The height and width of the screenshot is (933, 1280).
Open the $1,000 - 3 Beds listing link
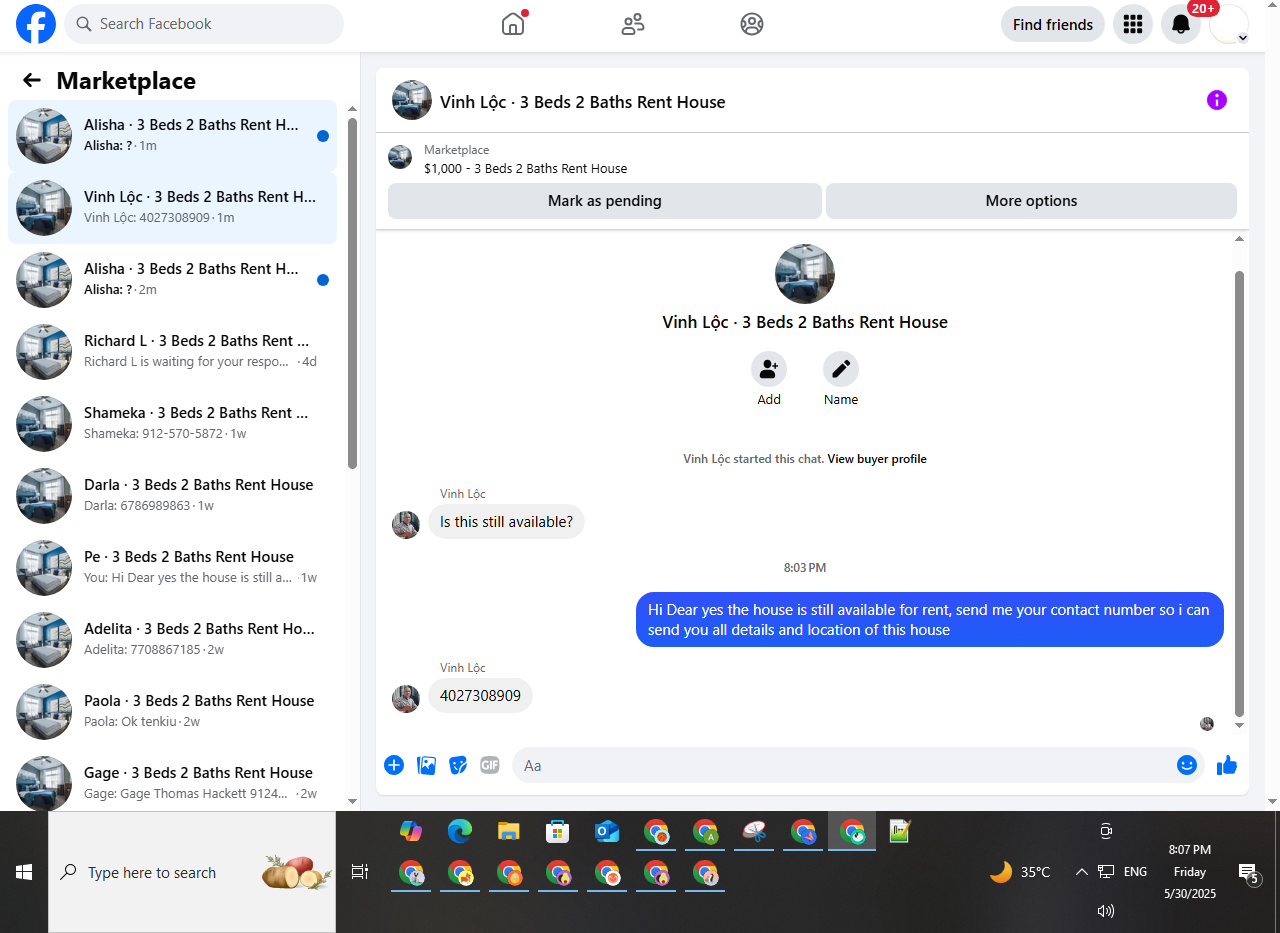(526, 168)
